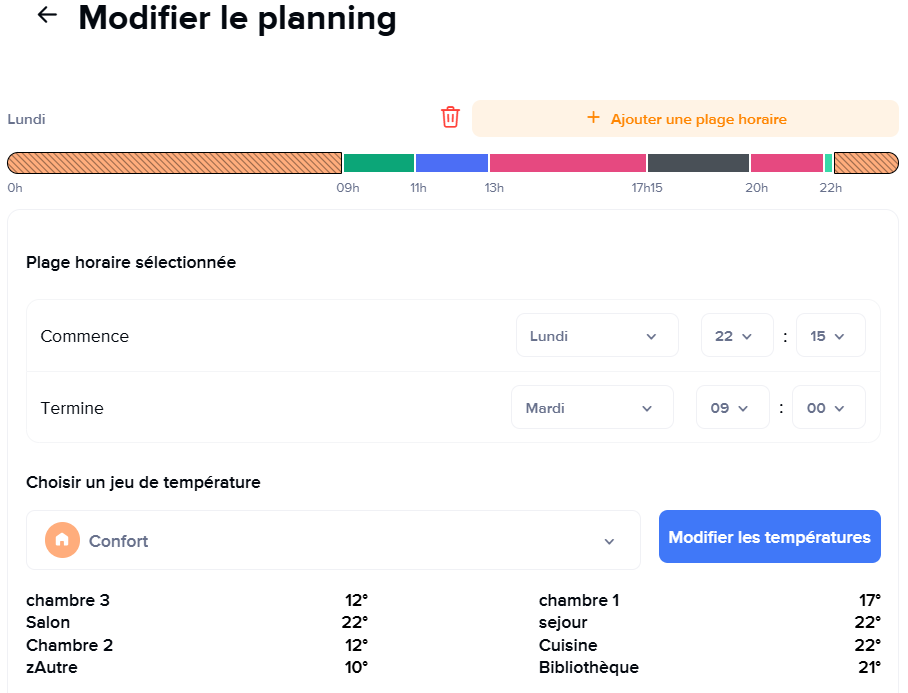The width and height of the screenshot is (908, 693).
Task: Click the orange Confort home icon
Action: point(62,540)
